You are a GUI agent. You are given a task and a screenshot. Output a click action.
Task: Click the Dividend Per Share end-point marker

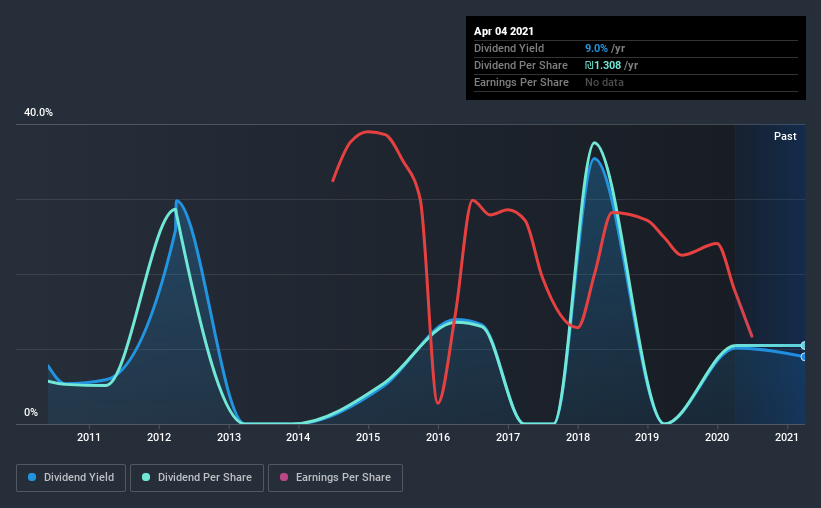pos(804,346)
